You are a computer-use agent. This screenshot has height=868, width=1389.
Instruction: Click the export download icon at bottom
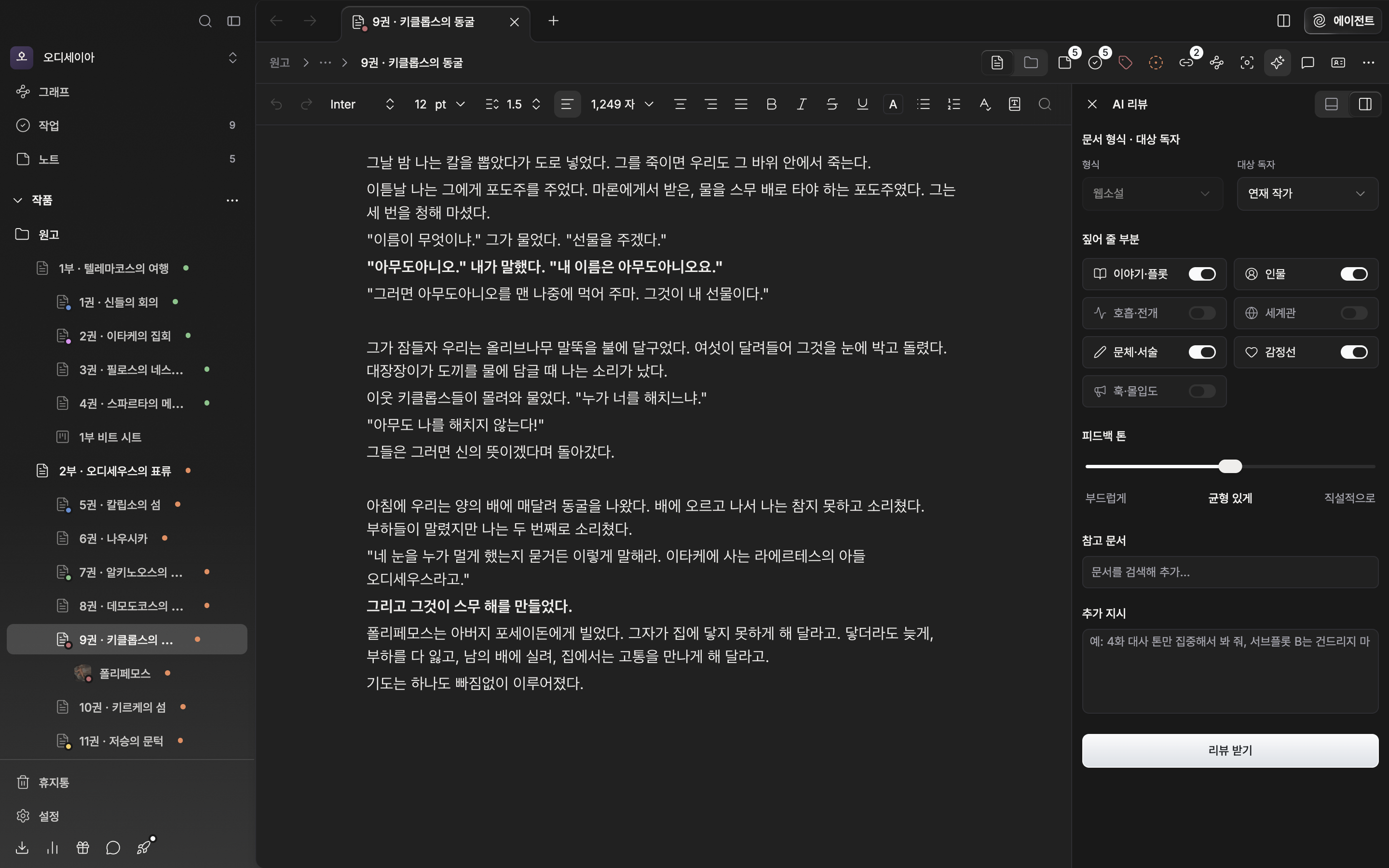[x=22, y=847]
